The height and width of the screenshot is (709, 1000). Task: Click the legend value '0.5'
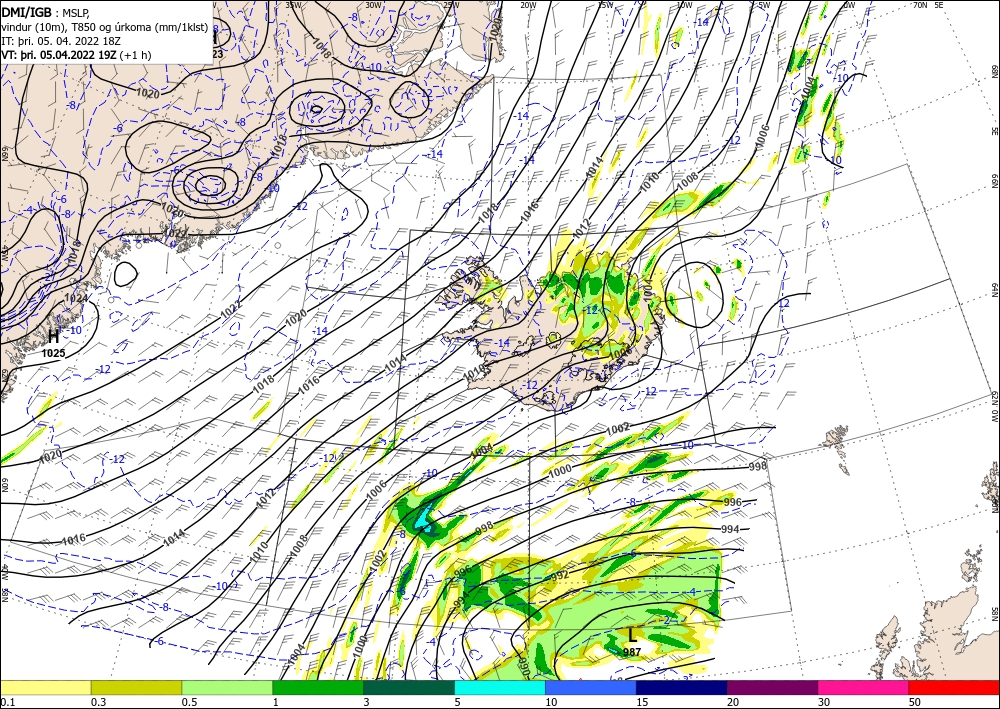click(188, 702)
